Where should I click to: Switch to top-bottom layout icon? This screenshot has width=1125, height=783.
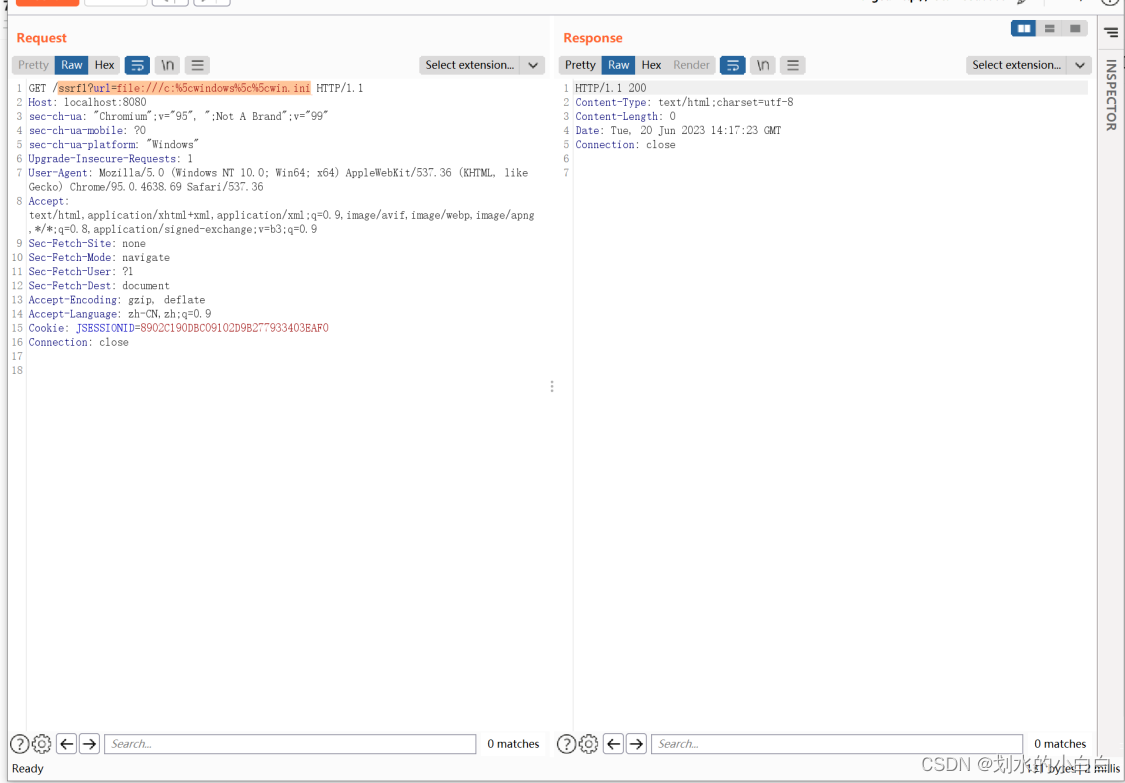point(1050,29)
